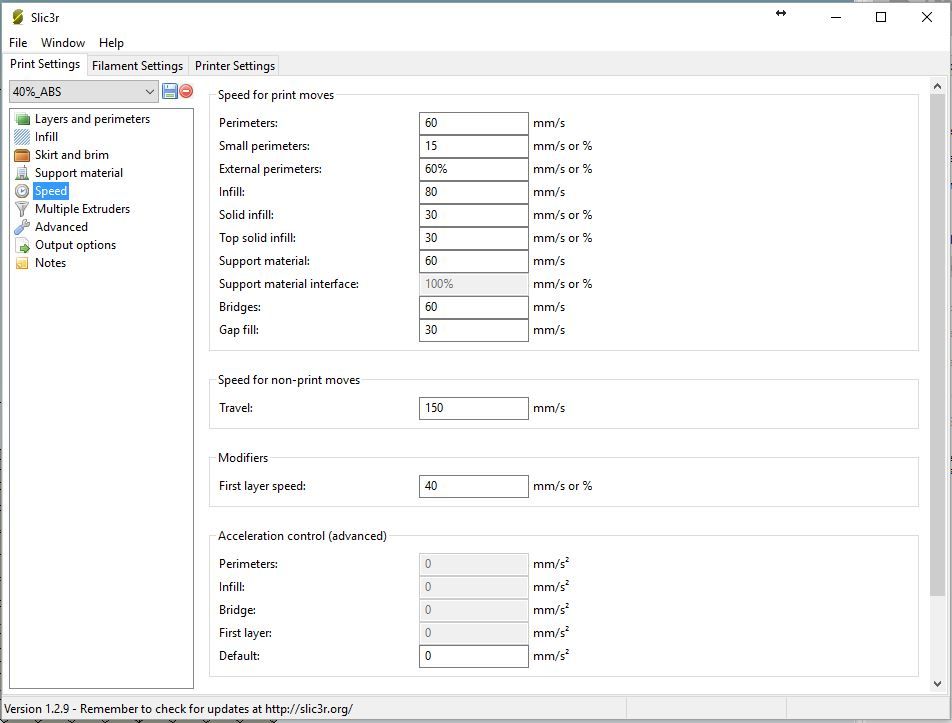This screenshot has height=723, width=952.
Task: Click the Multiple Extruders funnel icon
Action: coord(22,209)
